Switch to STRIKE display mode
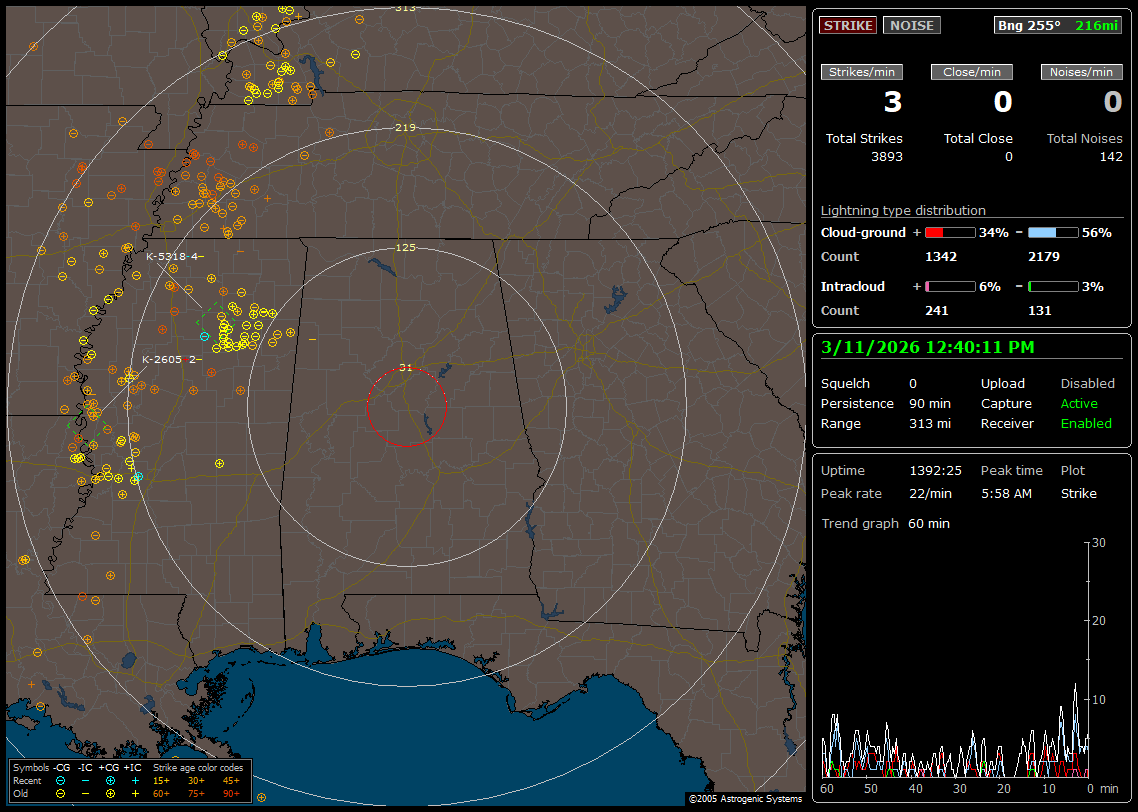 tap(848, 25)
